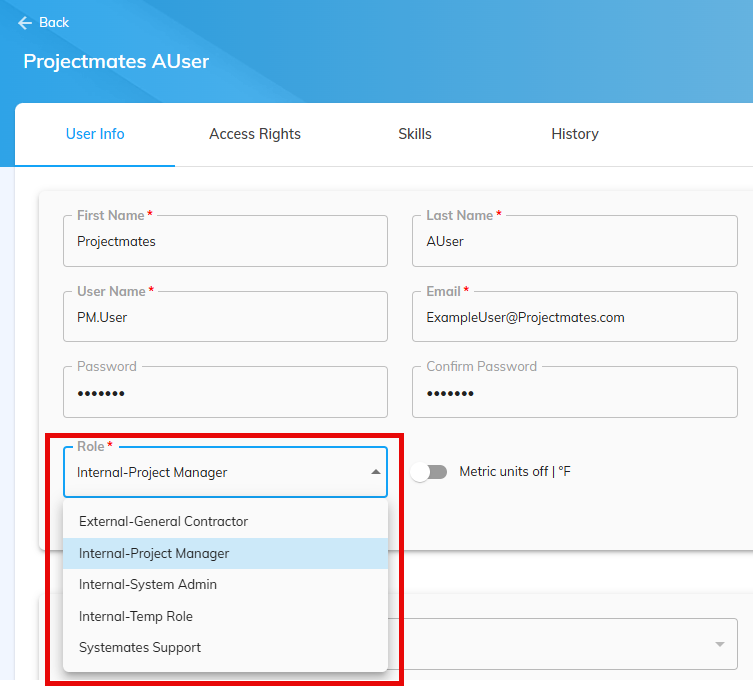Screen dimensions: 753x686
Task: Toggle the Metric units switch
Action: 429,472
